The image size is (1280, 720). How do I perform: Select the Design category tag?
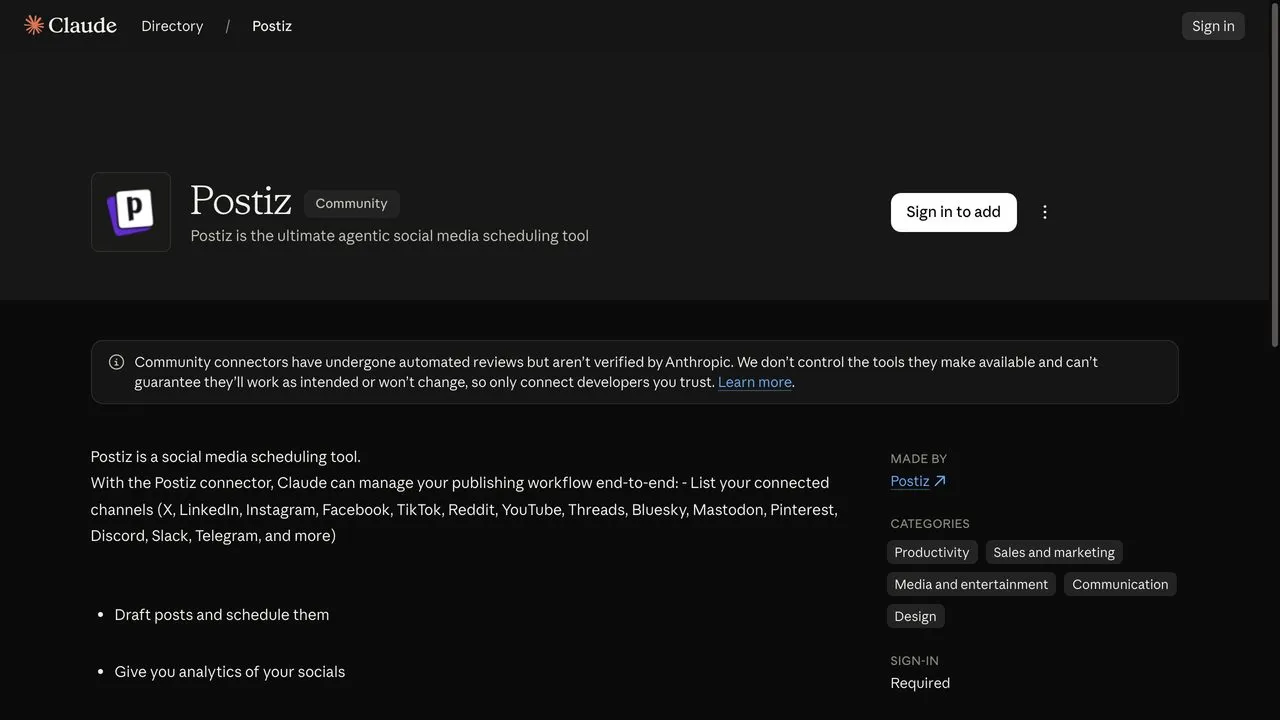click(x=915, y=616)
